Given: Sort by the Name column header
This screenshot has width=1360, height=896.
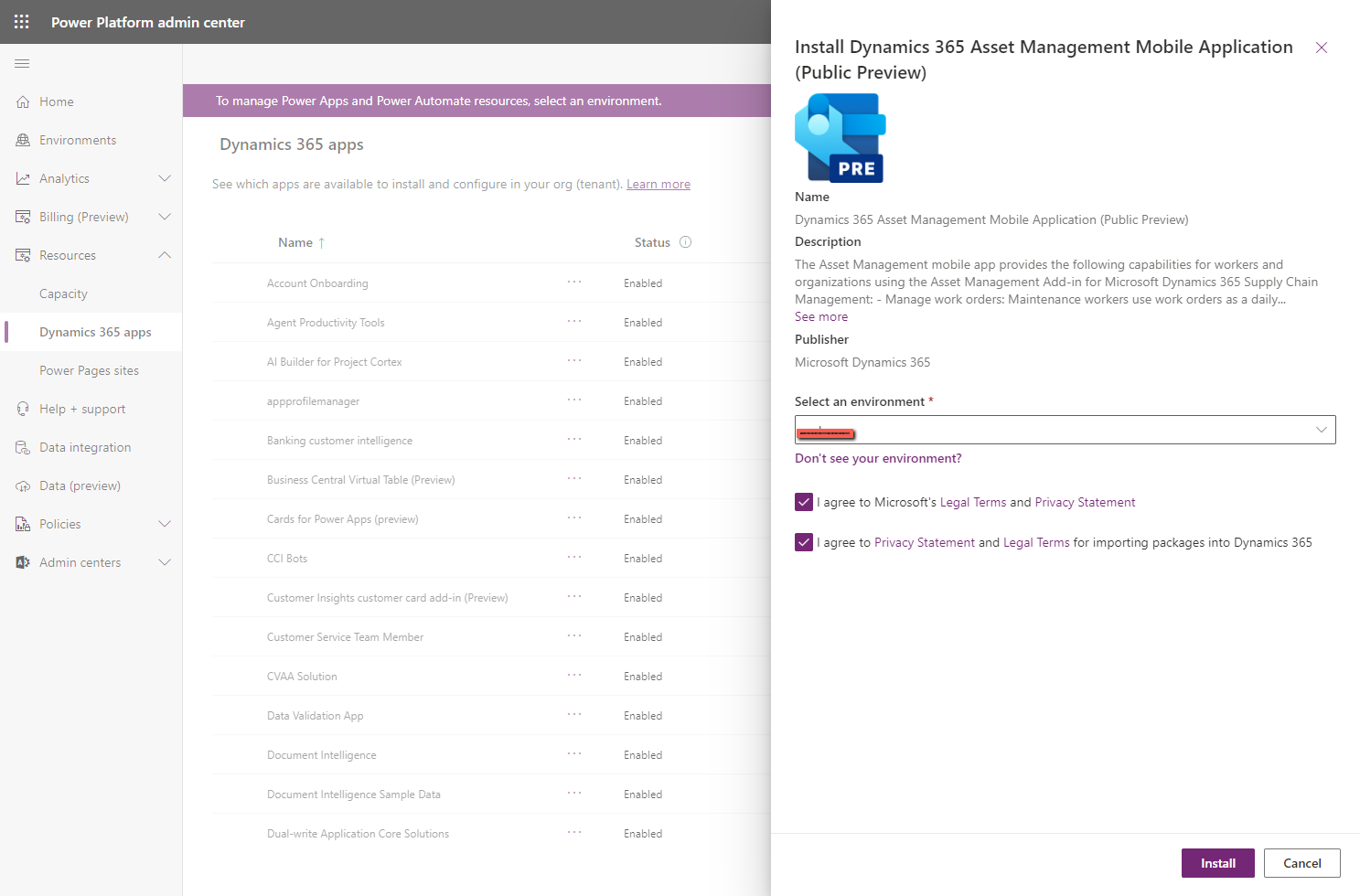Looking at the screenshot, I should (x=295, y=242).
